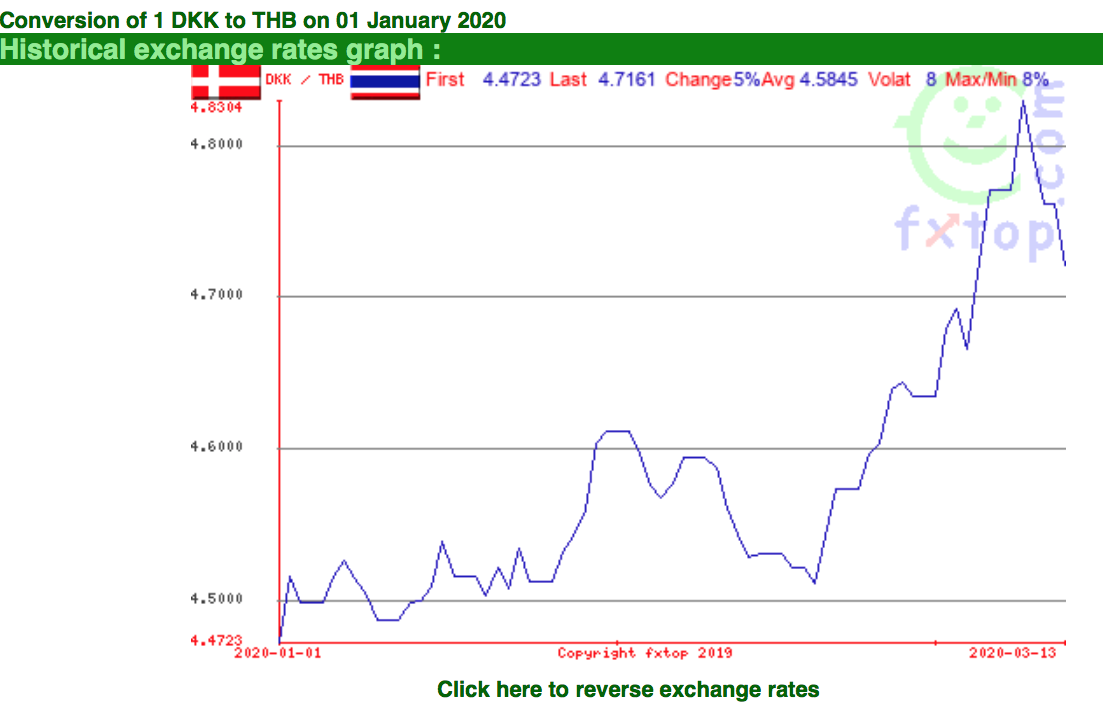
Task: Click the Thailand flag icon
Action: [385, 82]
